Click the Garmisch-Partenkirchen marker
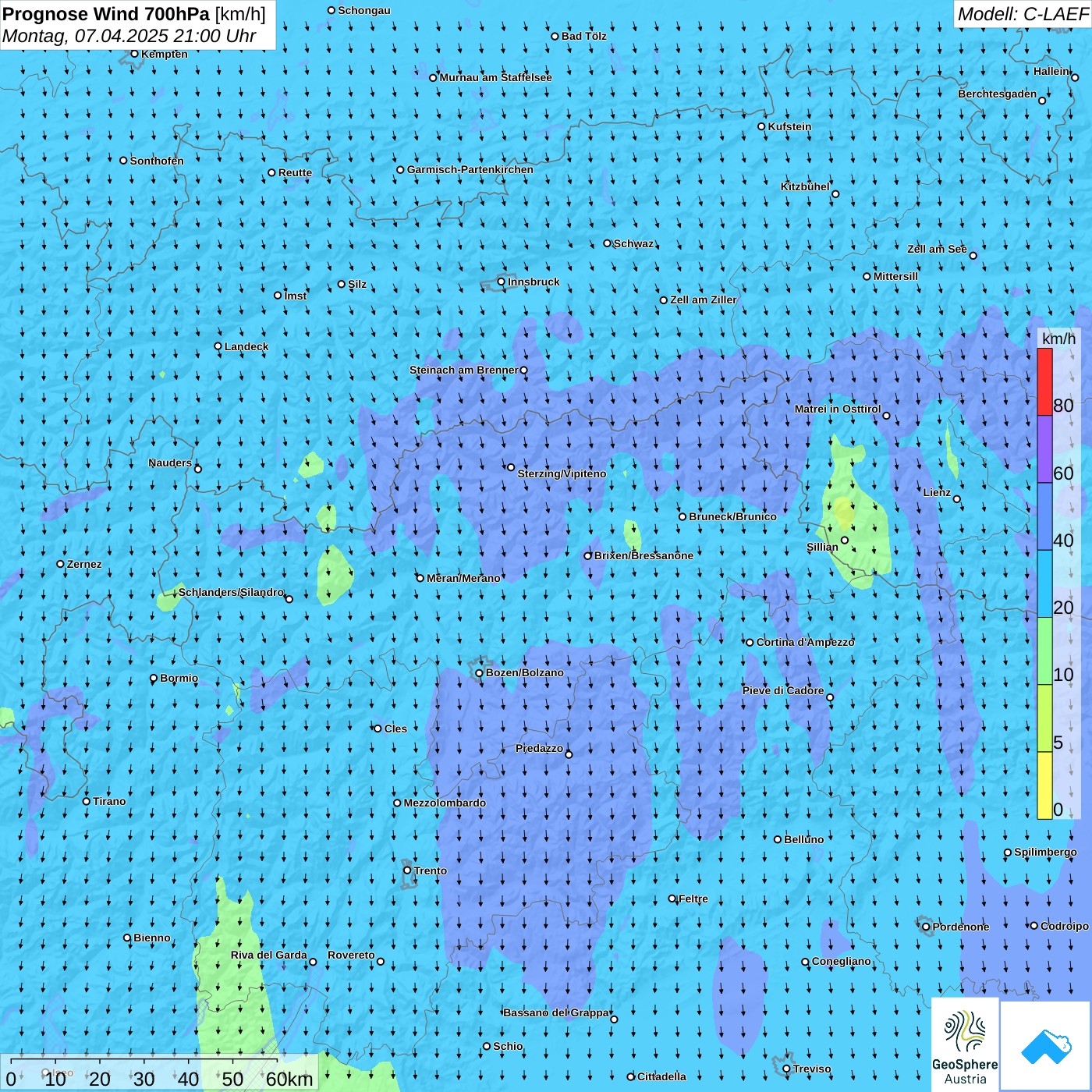This screenshot has height=1092, width=1092. [401, 170]
